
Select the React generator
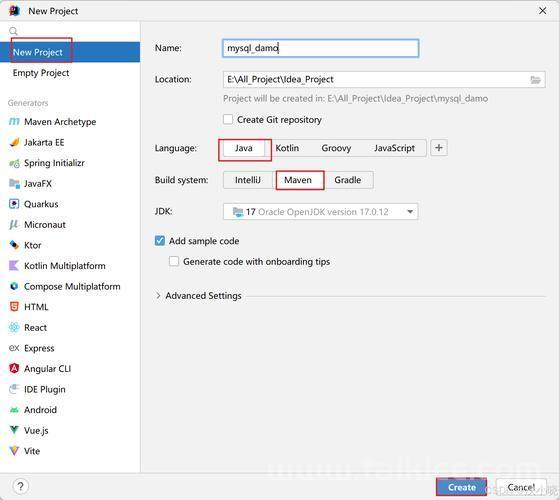pos(28,328)
